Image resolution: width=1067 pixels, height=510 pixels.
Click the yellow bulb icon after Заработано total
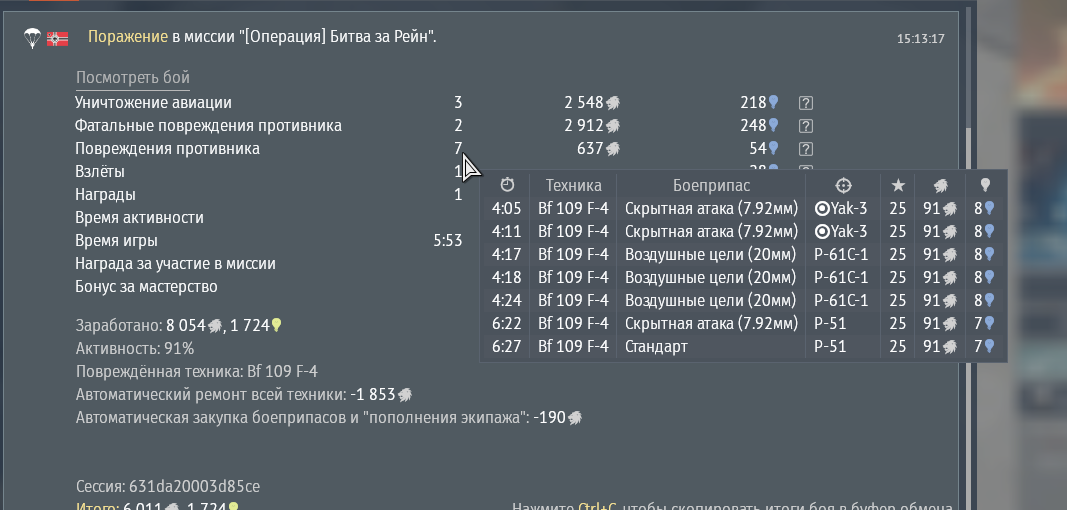[277, 325]
